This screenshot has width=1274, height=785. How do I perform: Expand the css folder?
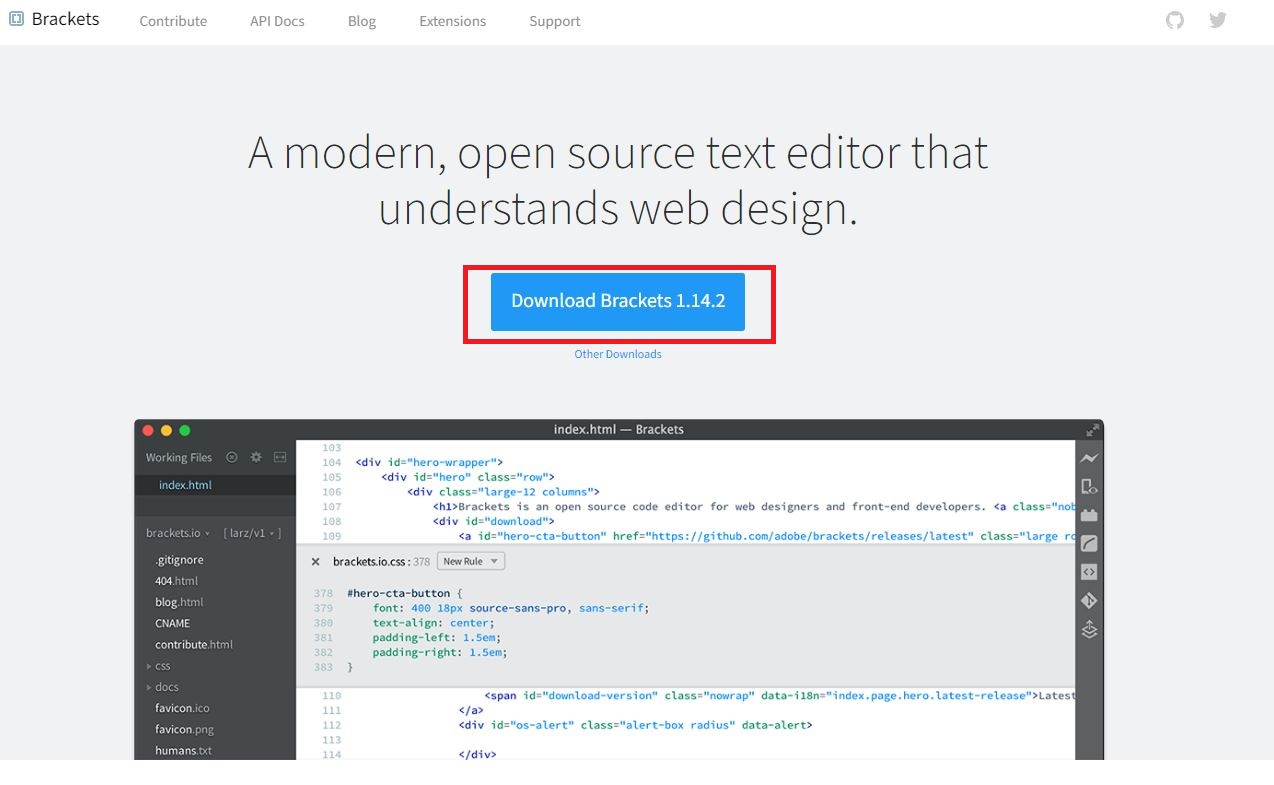(160, 666)
